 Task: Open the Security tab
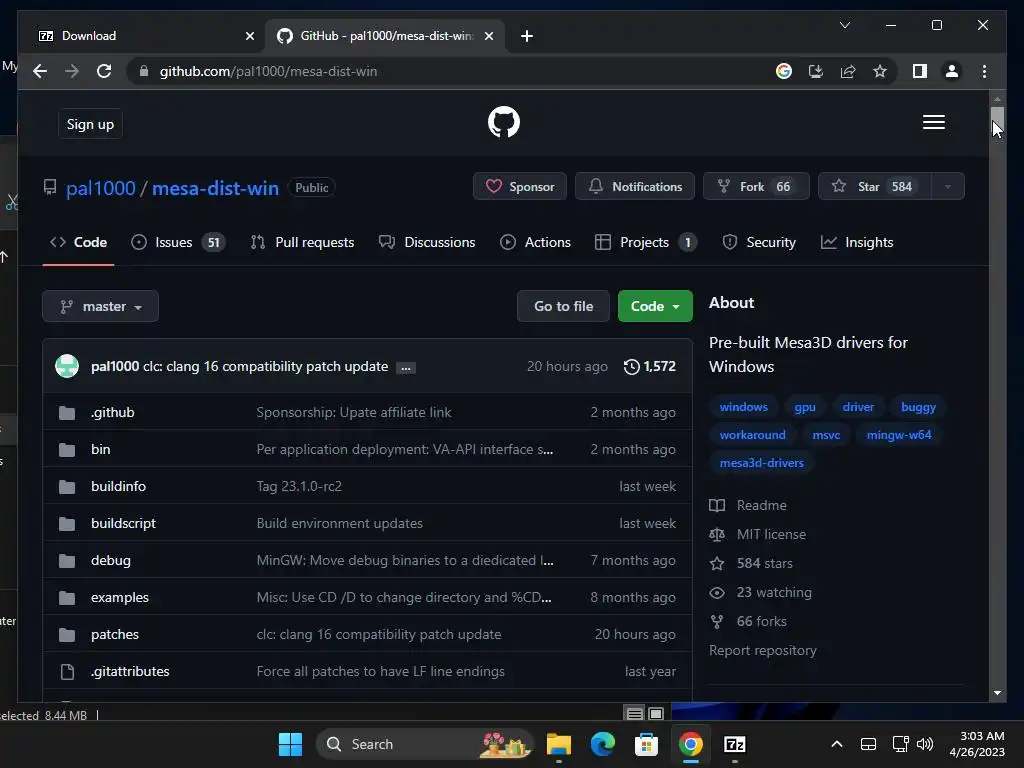(x=759, y=242)
